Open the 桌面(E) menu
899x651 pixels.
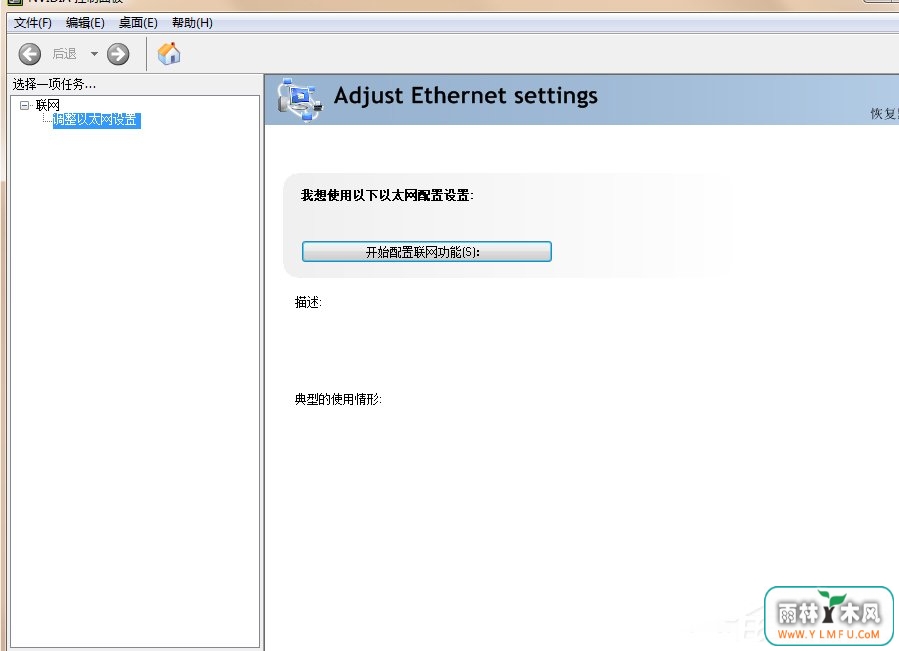coord(138,23)
